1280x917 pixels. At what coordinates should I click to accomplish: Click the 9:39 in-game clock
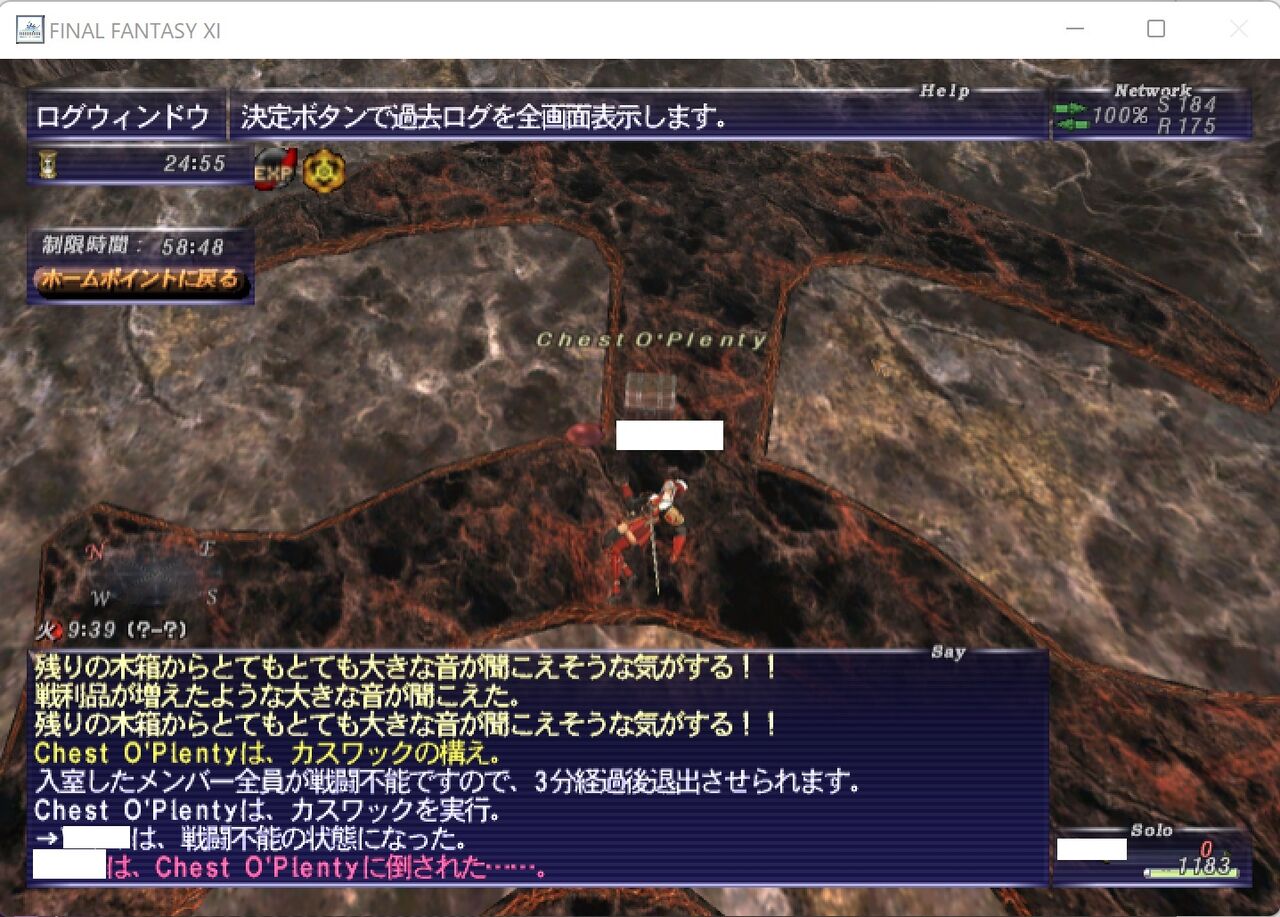92,630
